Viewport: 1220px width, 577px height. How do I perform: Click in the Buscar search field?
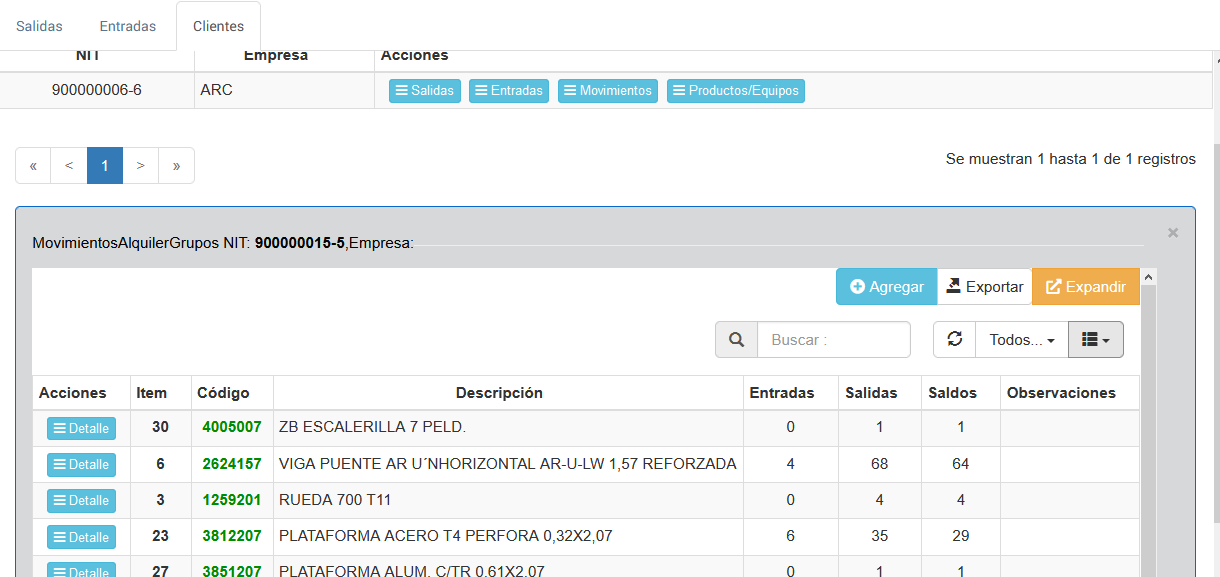pyautogui.click(x=833, y=340)
